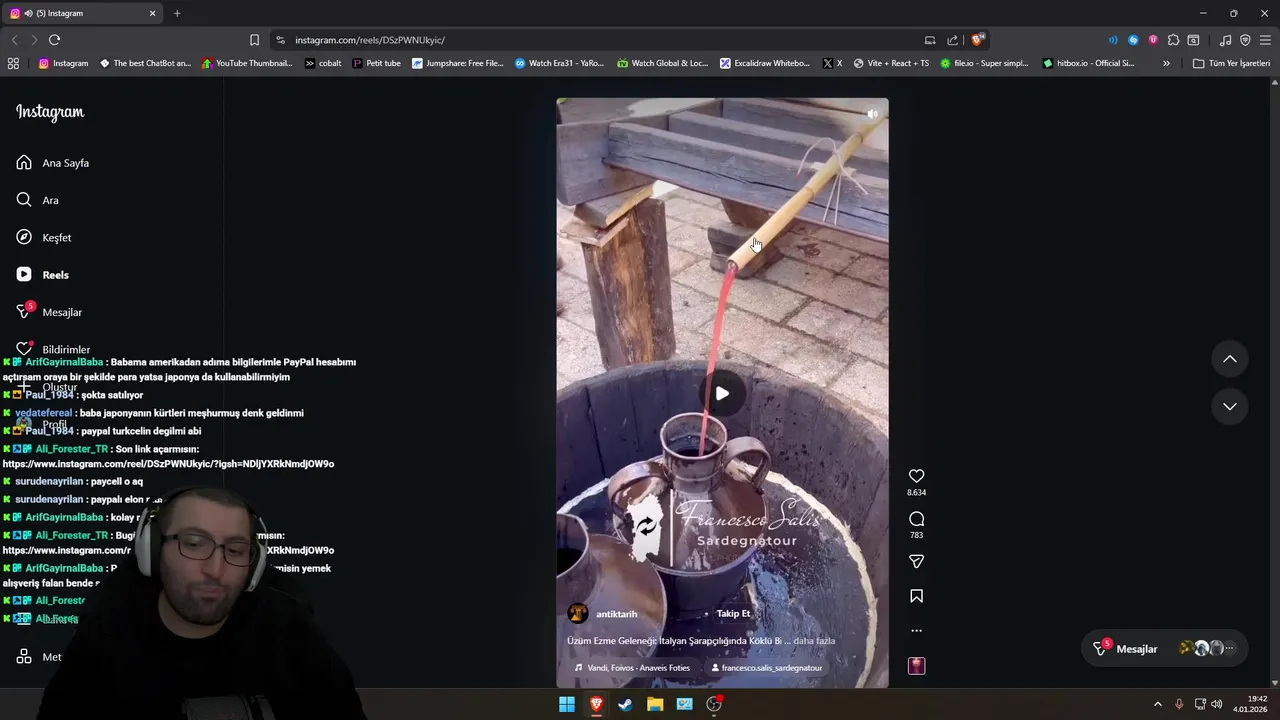
Task: Open the reel's audio thumbnail
Action: (916, 666)
